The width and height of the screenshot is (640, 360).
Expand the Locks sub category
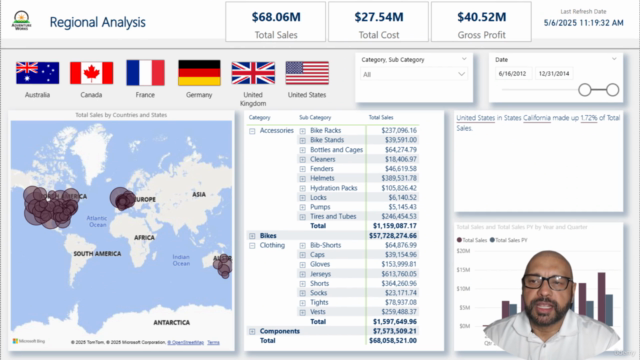click(302, 198)
